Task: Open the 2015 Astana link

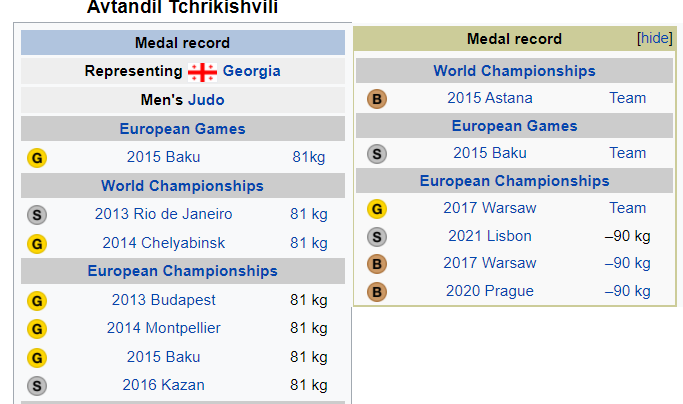Action: 489,98
